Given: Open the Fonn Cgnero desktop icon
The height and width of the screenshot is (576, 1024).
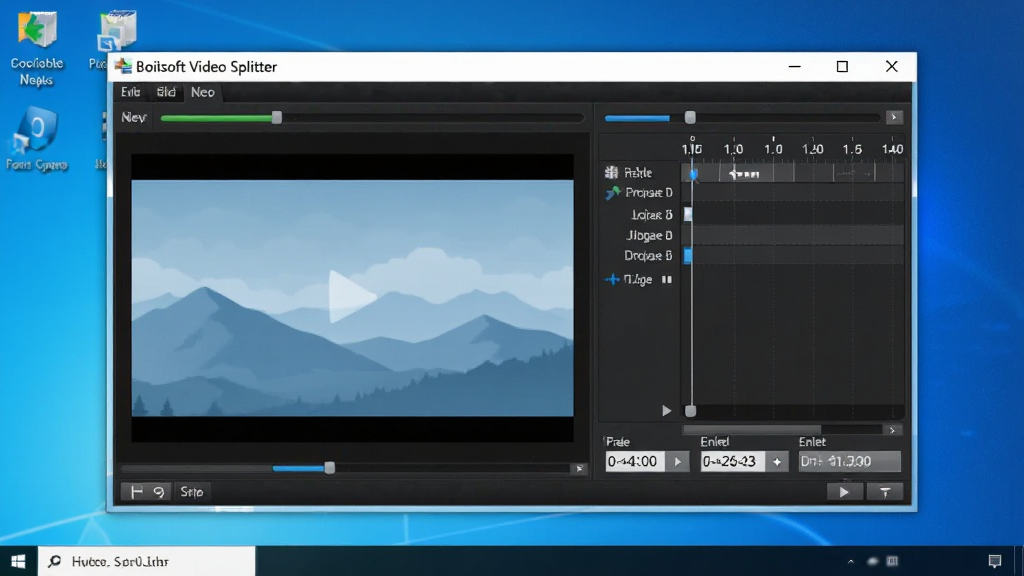Looking at the screenshot, I should tap(37, 140).
